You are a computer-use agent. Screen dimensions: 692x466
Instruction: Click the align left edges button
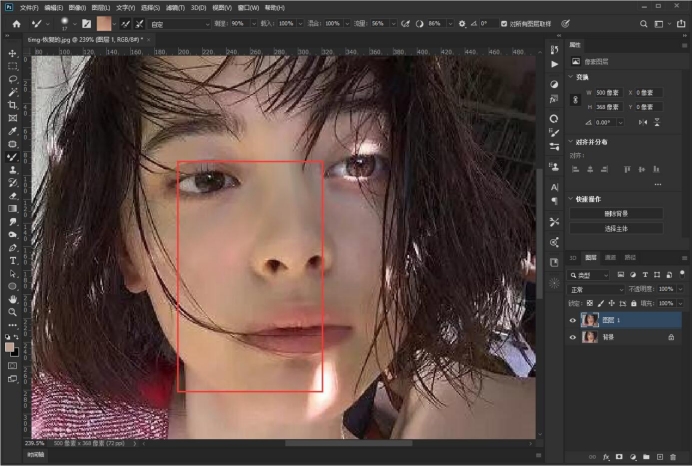click(x=575, y=169)
